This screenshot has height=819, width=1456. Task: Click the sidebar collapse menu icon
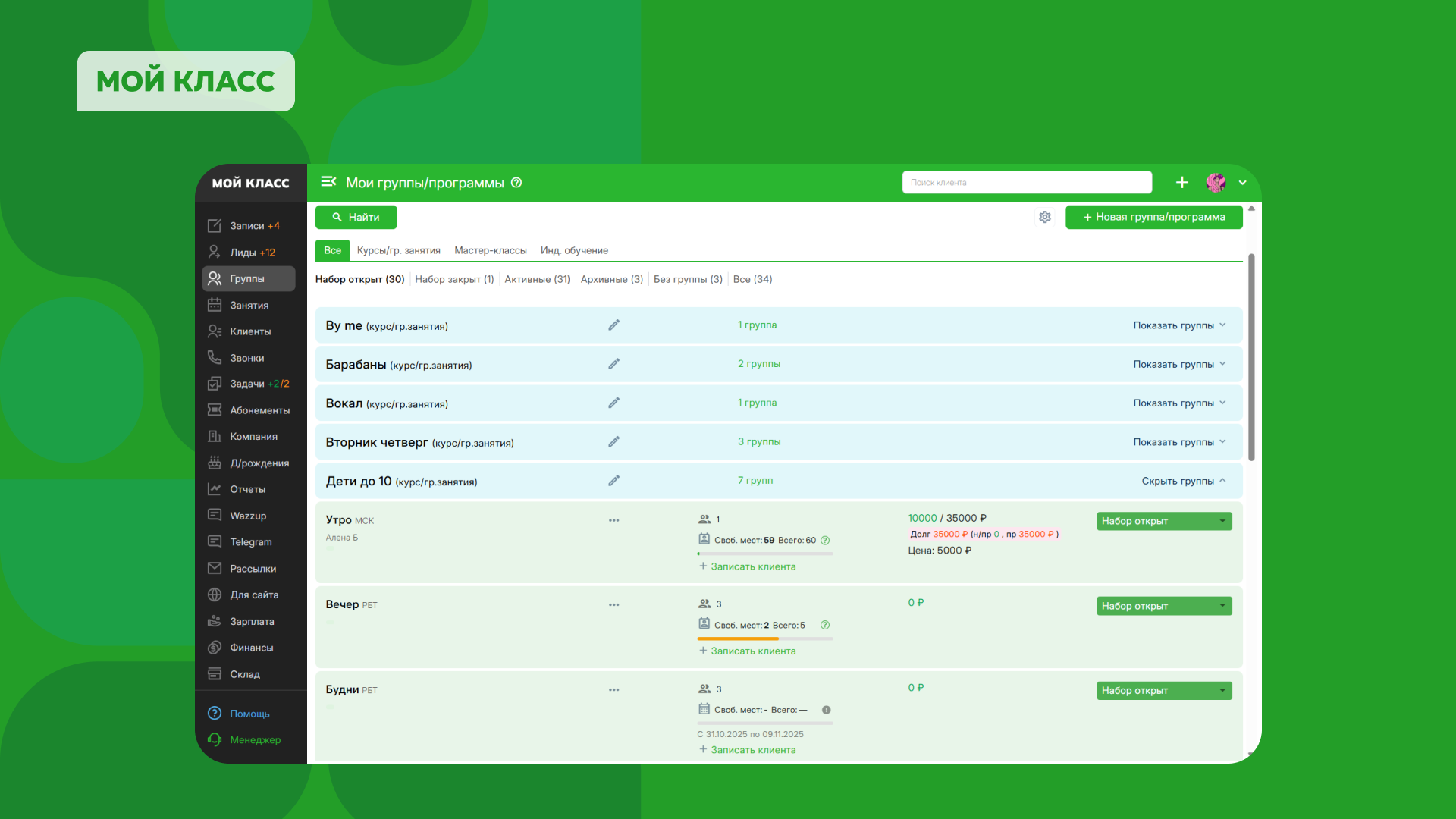(328, 182)
